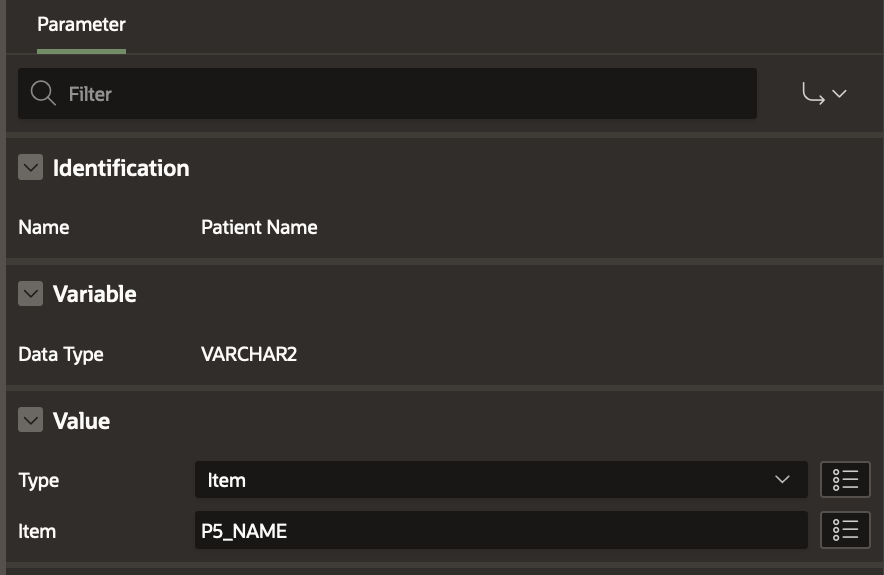Click the Go to Group arrow icon
The image size is (884, 575).
[x=813, y=94]
